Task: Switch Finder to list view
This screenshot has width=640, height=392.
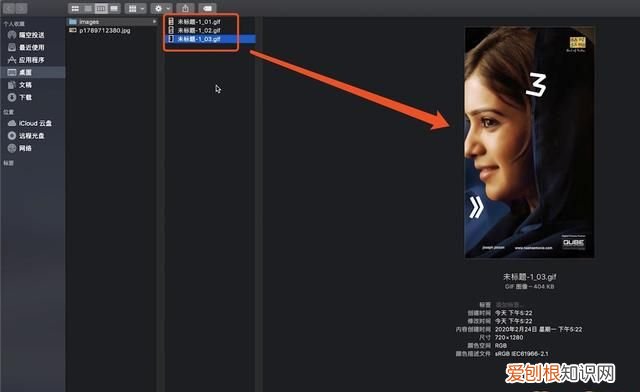Action: [x=88, y=8]
